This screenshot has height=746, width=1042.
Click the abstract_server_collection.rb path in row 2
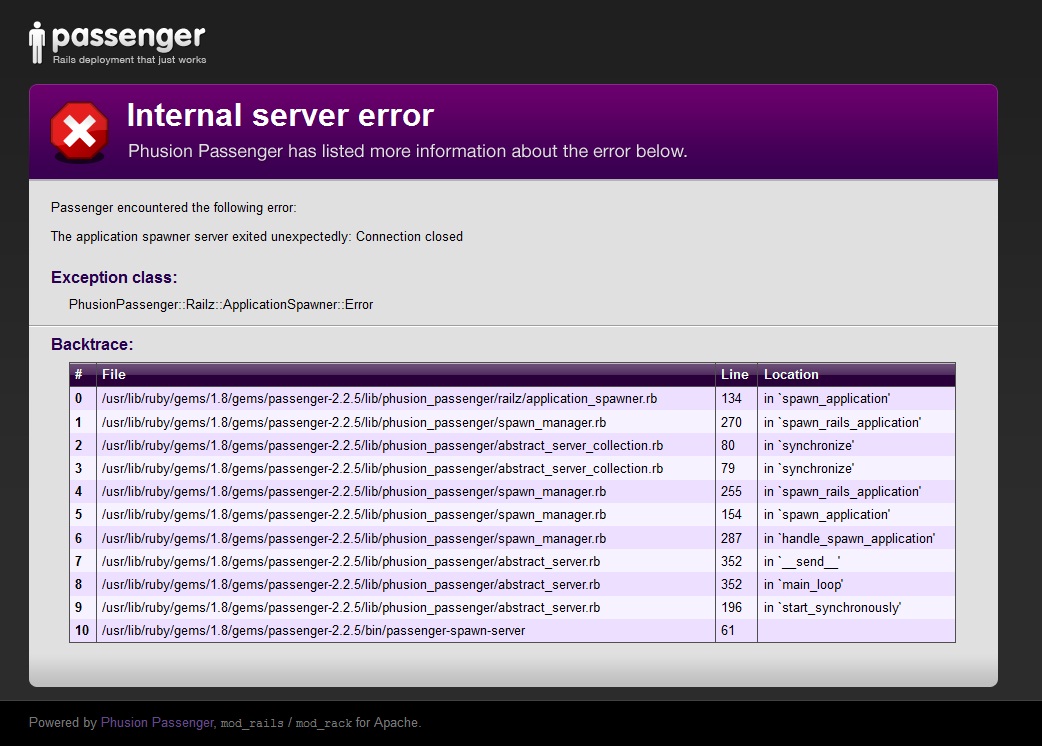[382, 445]
